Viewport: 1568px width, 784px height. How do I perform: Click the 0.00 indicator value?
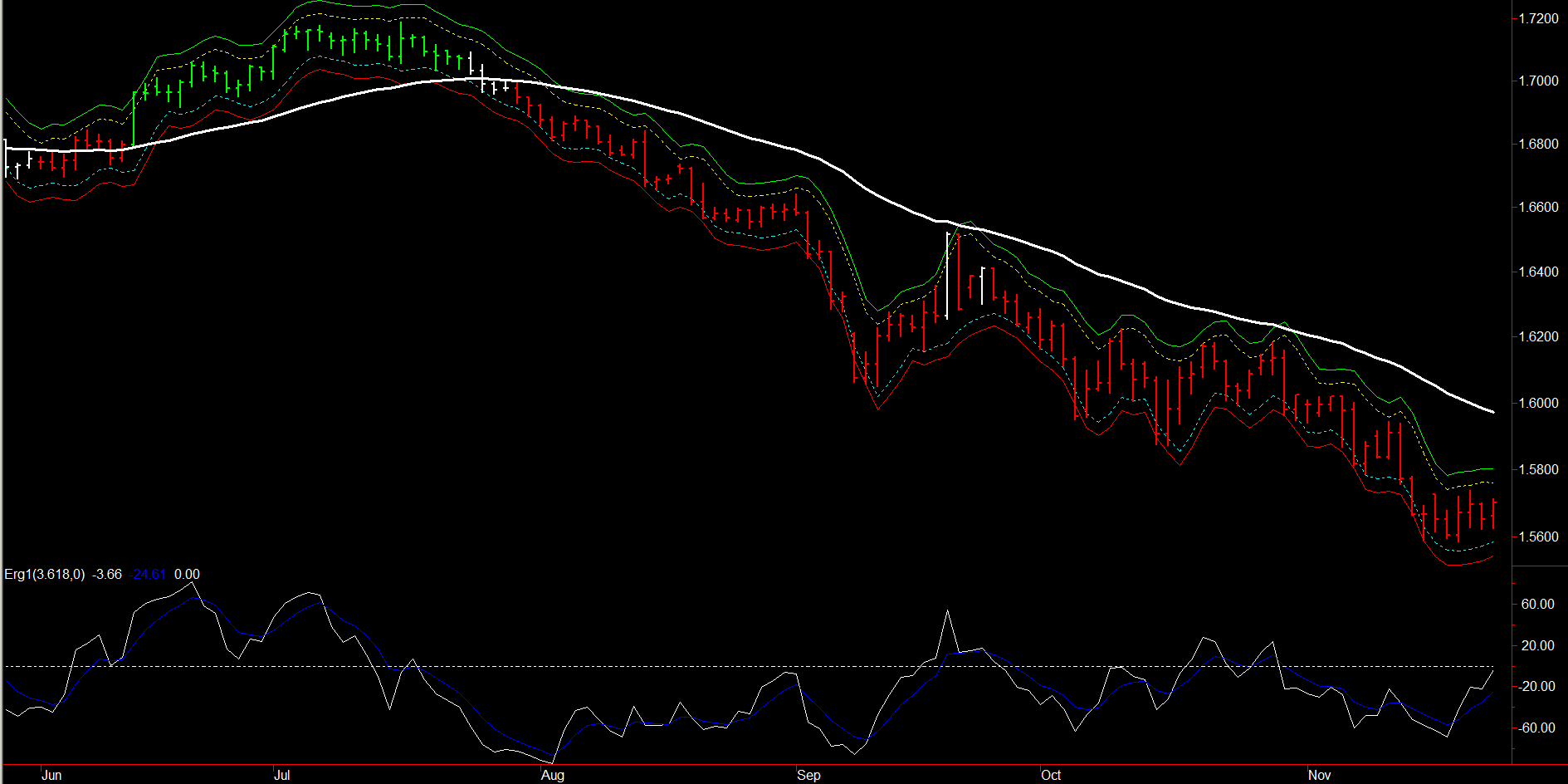point(187,574)
